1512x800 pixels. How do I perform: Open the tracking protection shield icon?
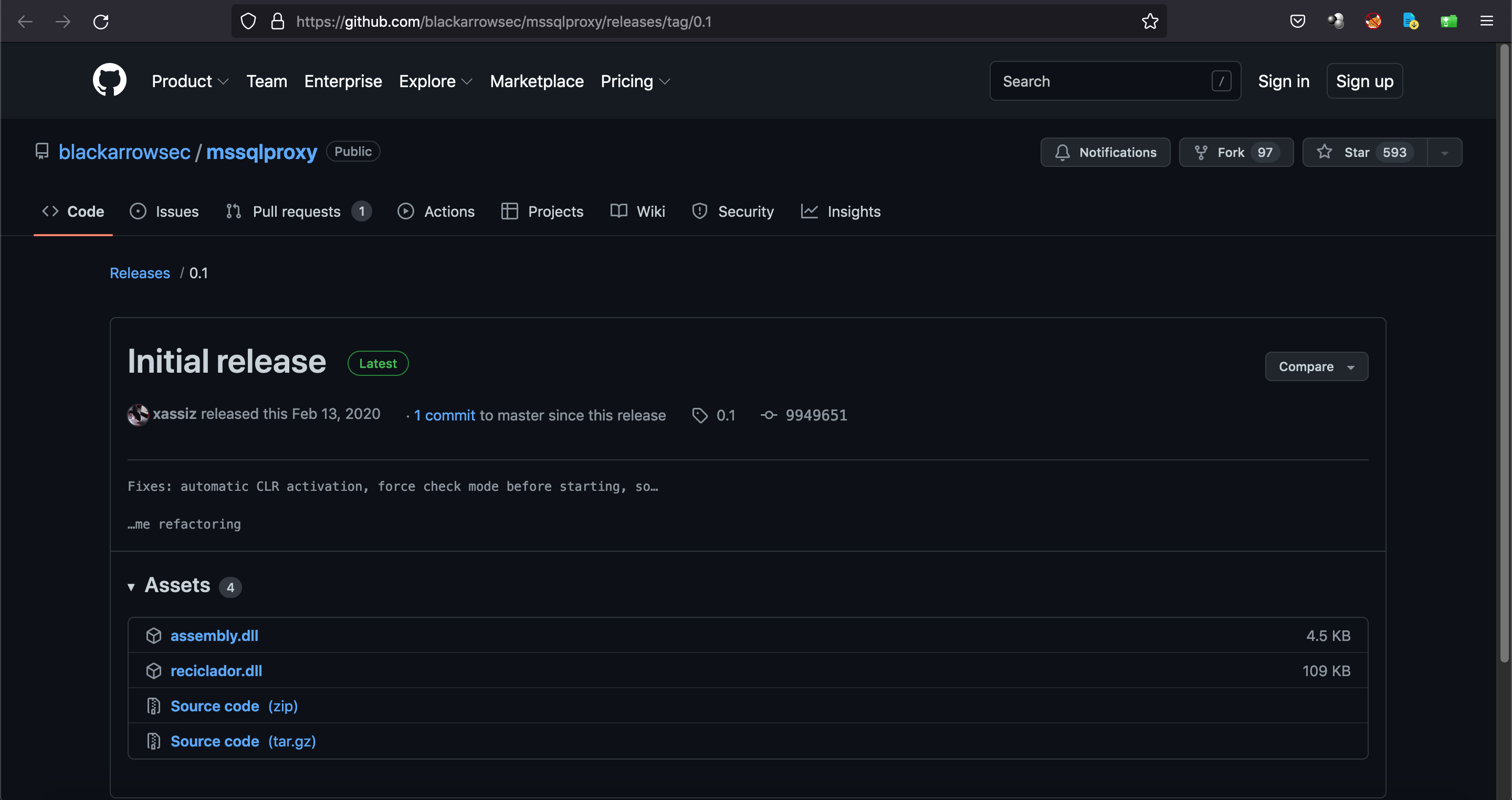point(248,22)
